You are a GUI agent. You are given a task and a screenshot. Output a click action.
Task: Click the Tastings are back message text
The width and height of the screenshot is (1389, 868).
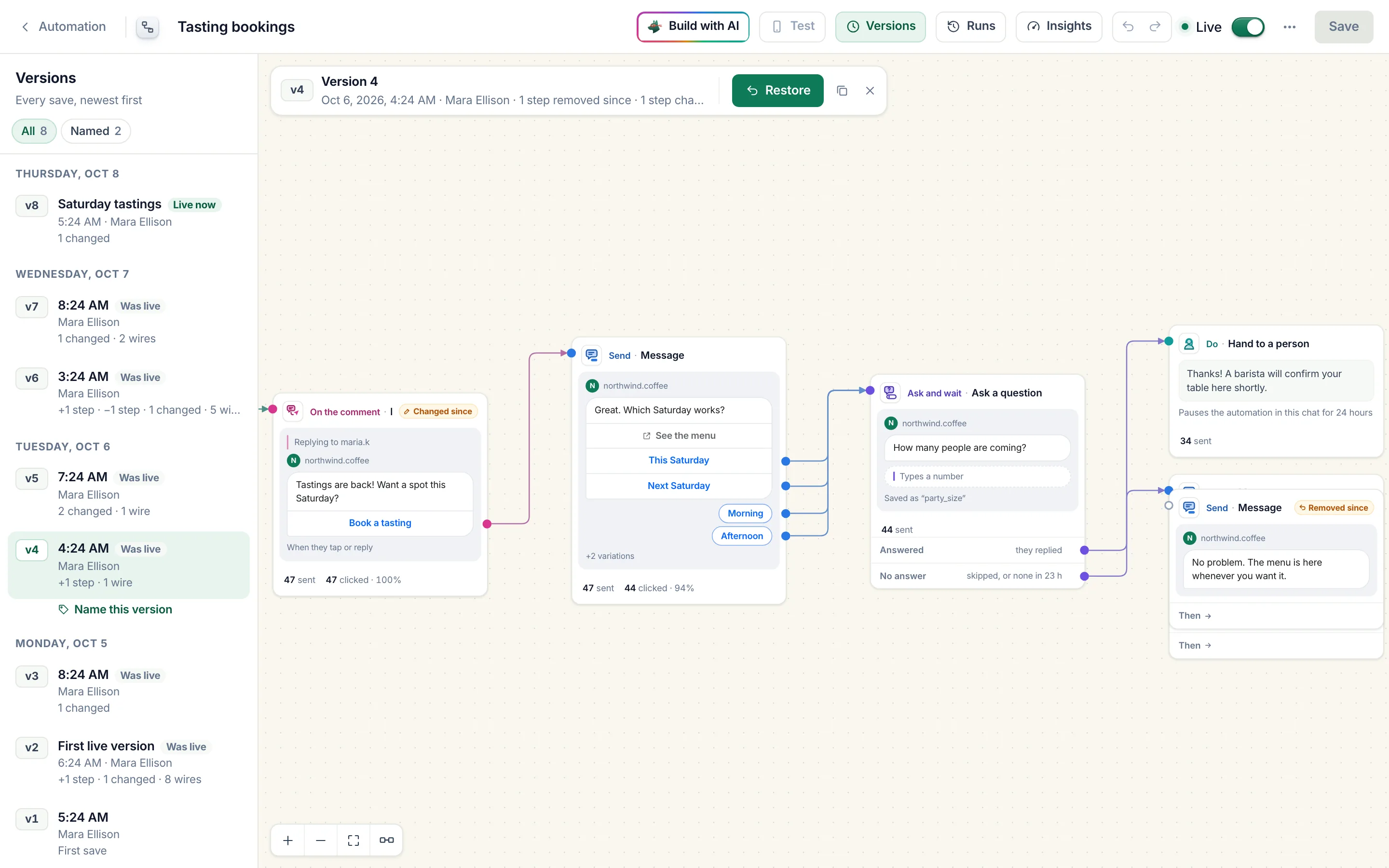pos(370,491)
